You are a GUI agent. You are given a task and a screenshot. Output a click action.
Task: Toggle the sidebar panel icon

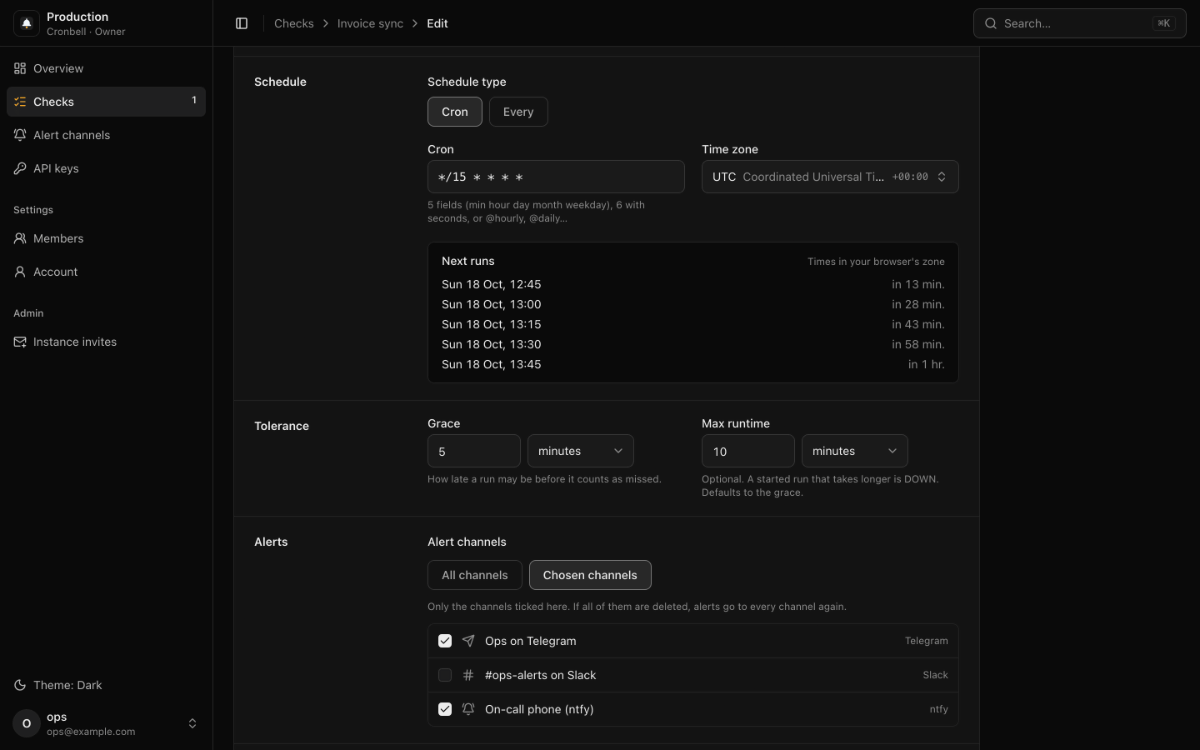(242, 23)
